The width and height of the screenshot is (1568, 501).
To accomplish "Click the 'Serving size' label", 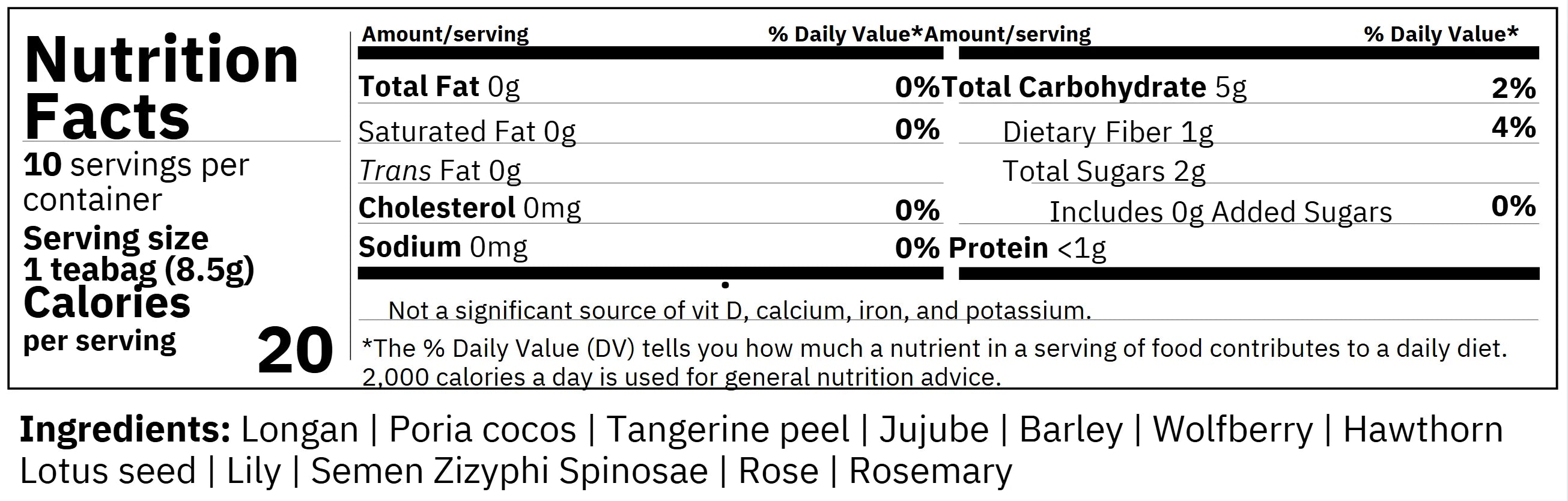I will pos(116,238).
